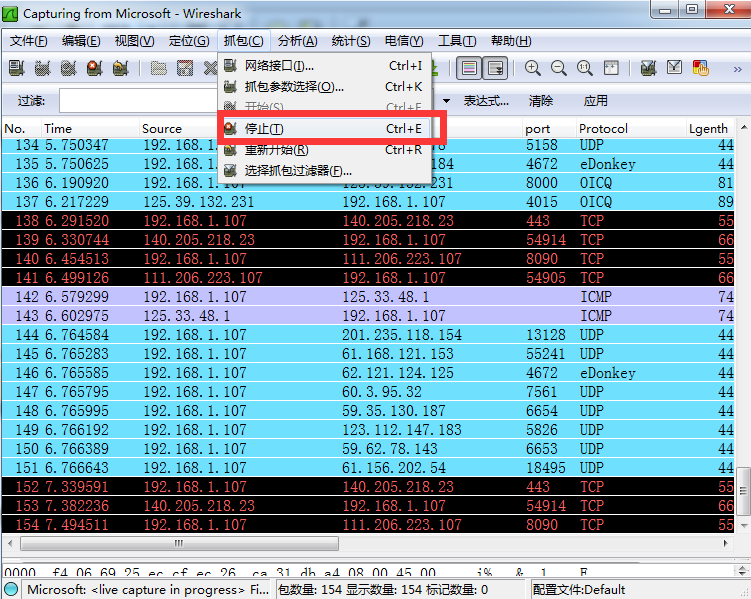Click the 应用 filter button
The image size is (751, 599).
[x=596, y=101]
